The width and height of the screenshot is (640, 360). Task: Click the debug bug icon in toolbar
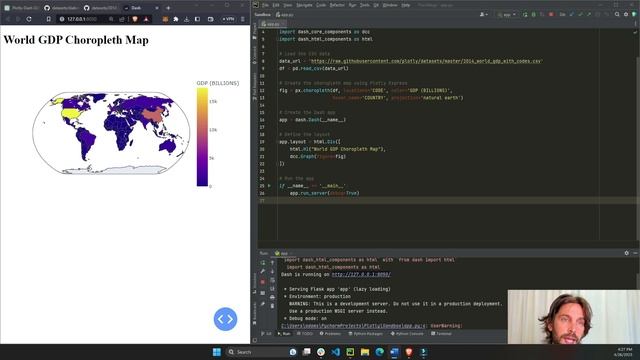533,14
